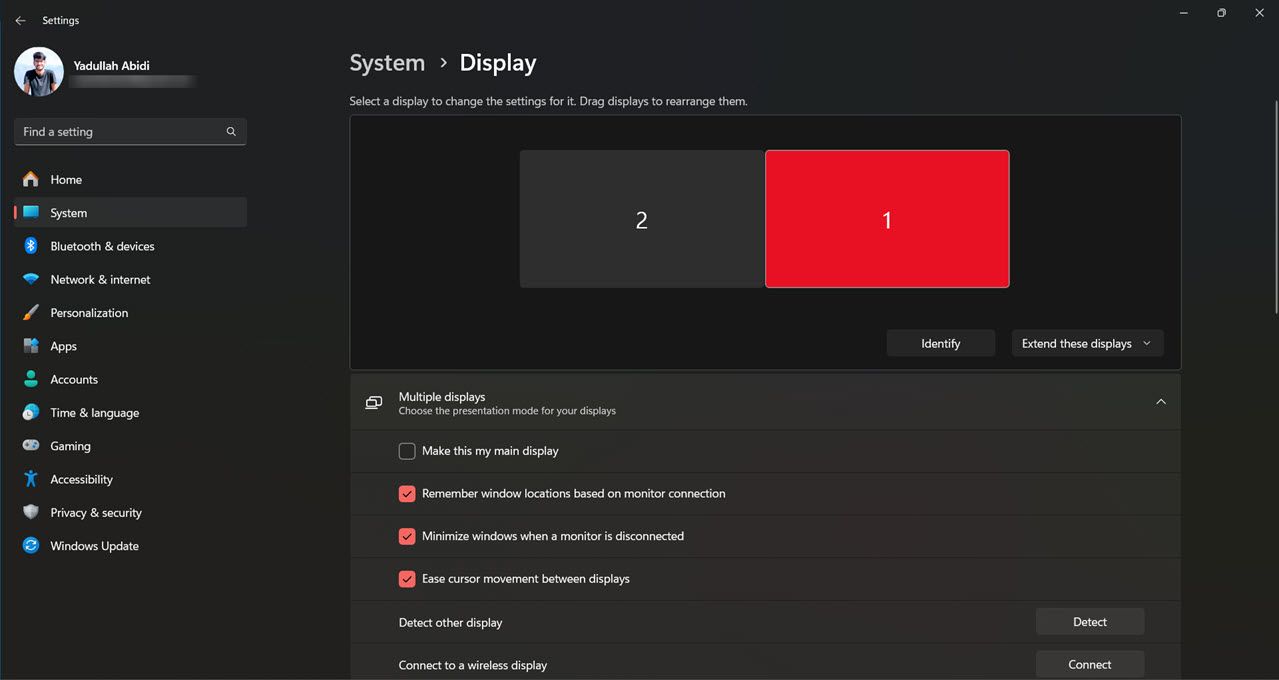
Task: Select display 2 in the arrangement diagram
Action: point(641,219)
